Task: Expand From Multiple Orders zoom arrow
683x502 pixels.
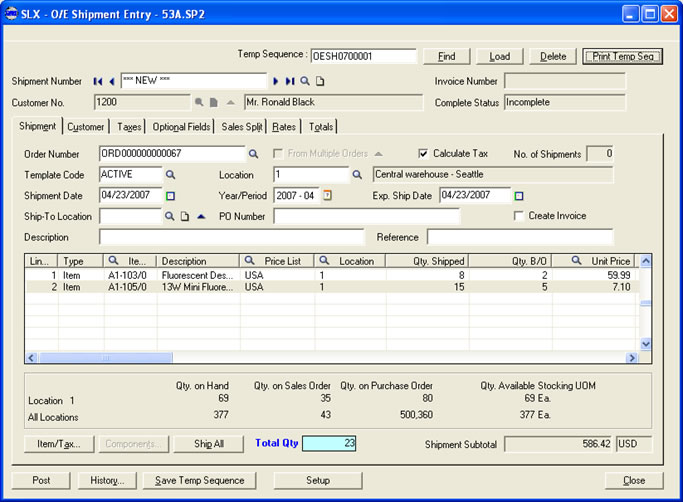Action: (379, 154)
